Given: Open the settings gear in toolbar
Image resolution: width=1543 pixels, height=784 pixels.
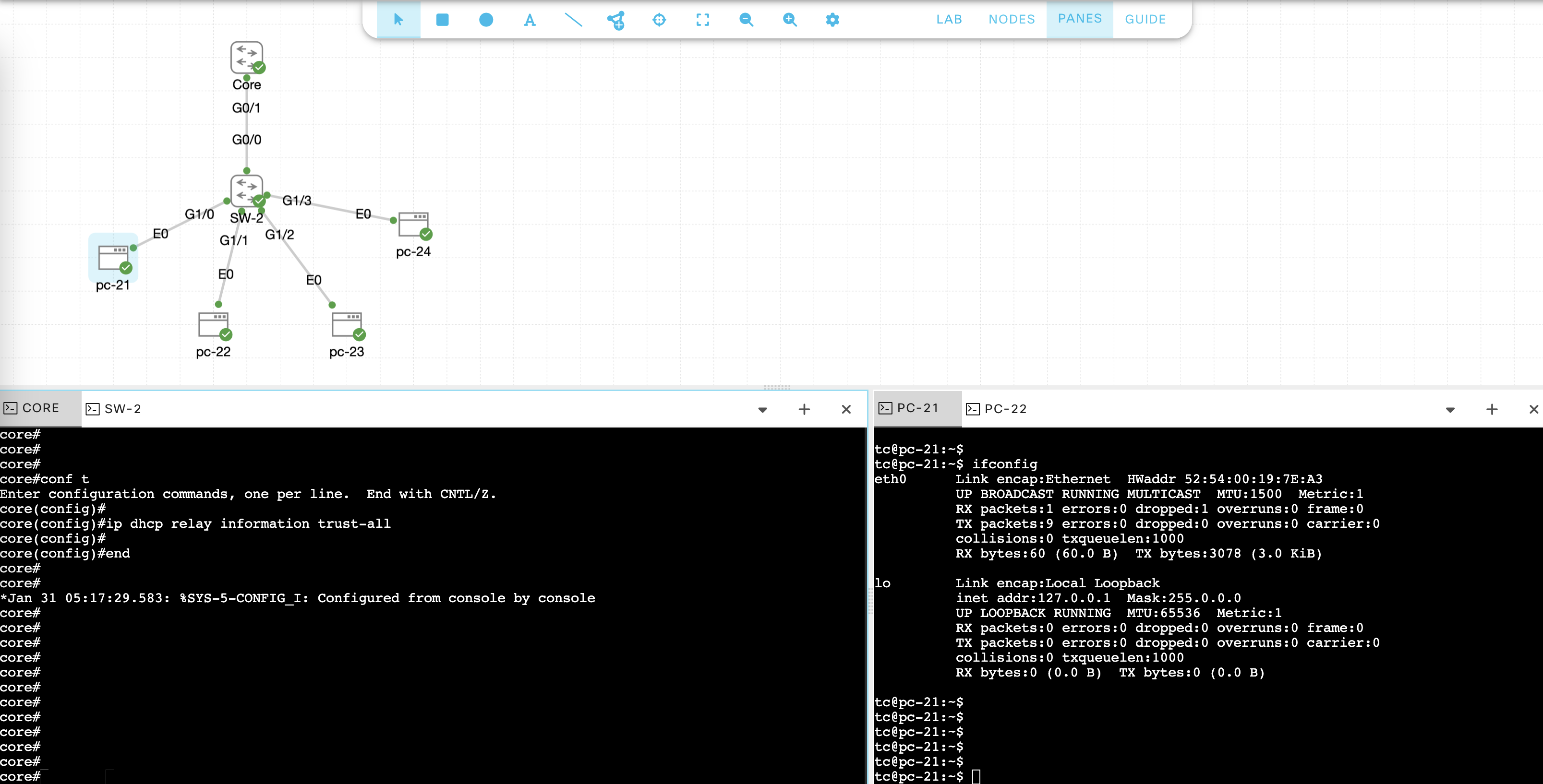Looking at the screenshot, I should [832, 20].
